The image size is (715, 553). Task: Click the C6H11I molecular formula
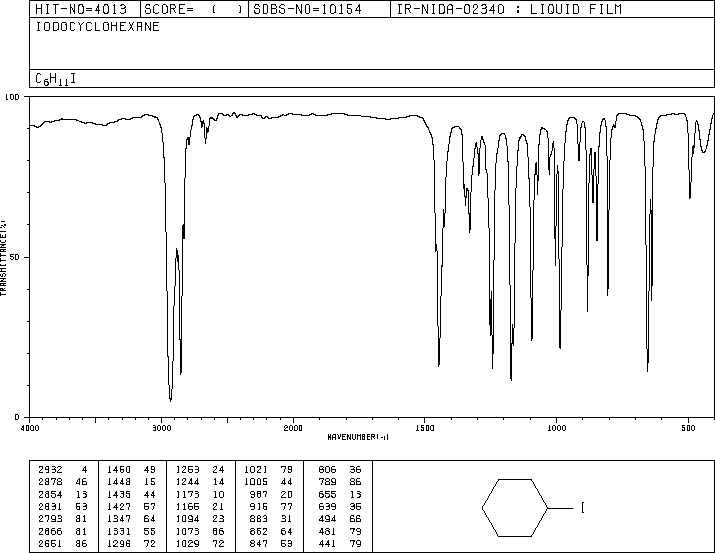[x=56, y=79]
